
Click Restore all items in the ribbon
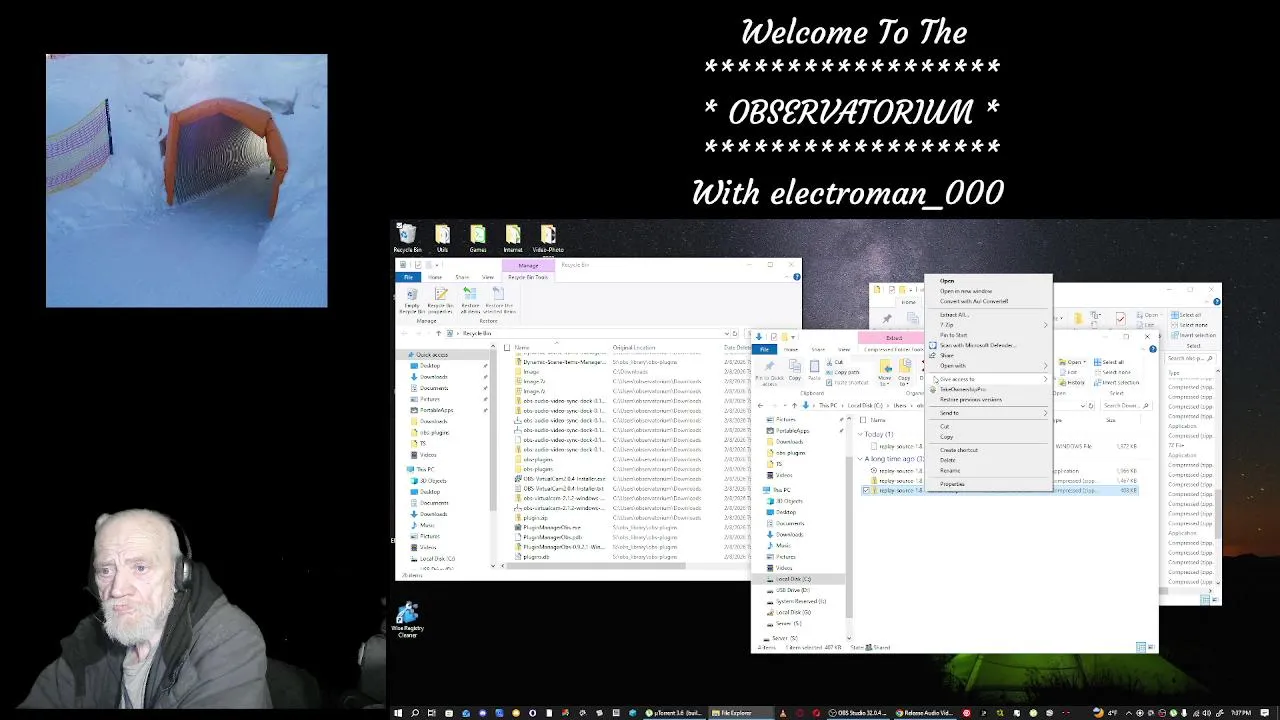(470, 300)
